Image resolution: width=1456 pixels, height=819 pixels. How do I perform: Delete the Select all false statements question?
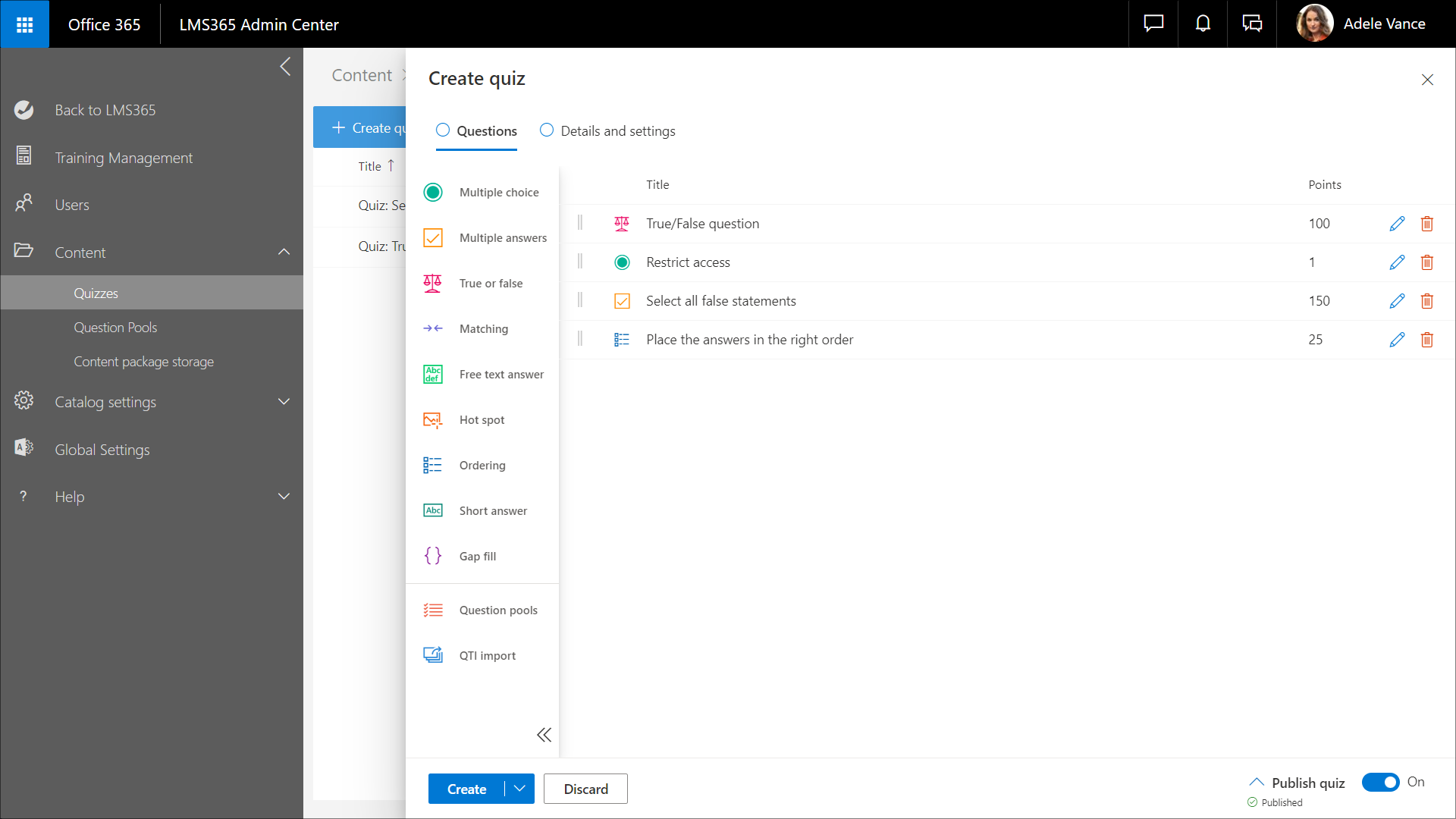point(1426,301)
